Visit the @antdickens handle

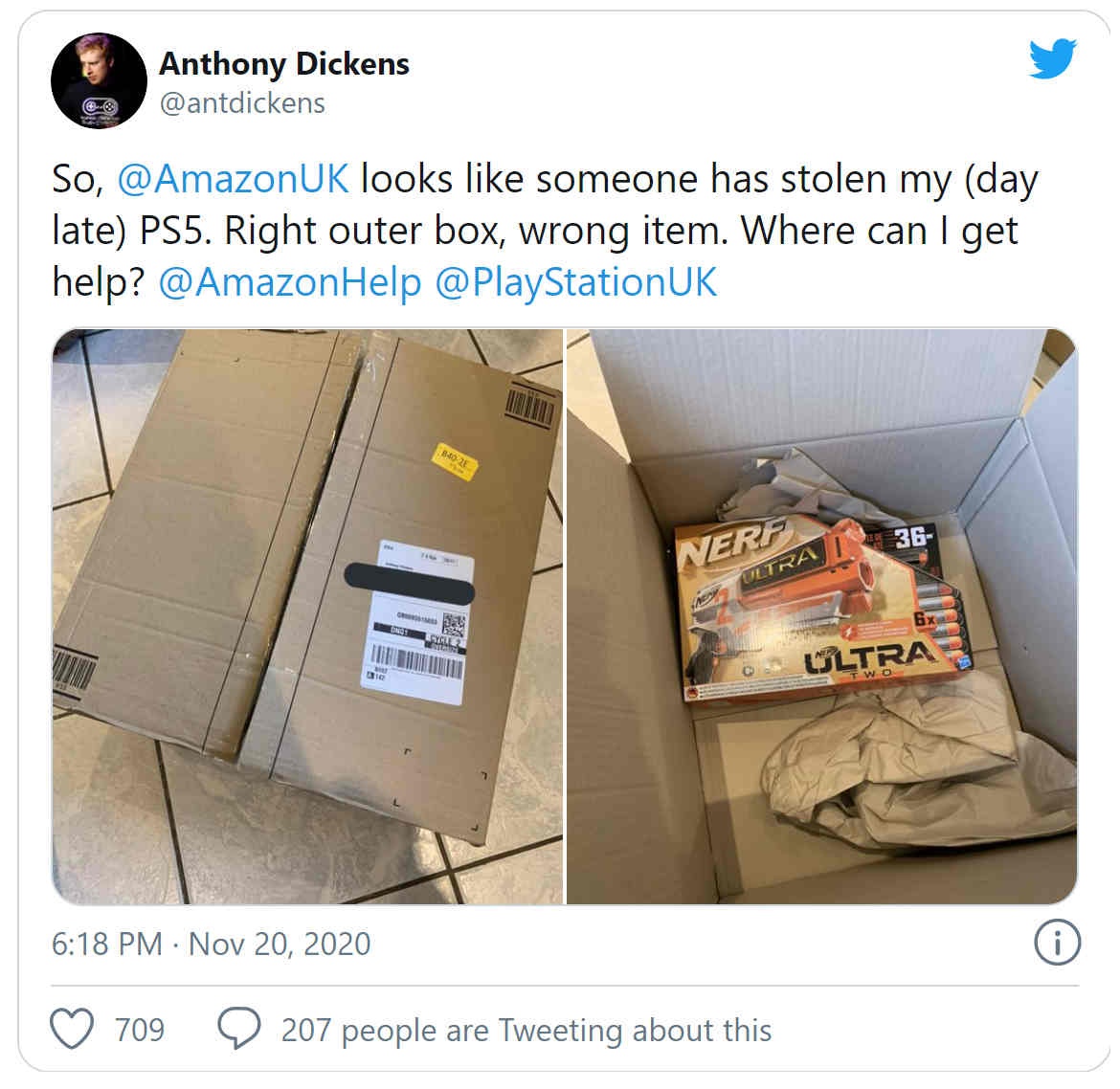coord(242,103)
